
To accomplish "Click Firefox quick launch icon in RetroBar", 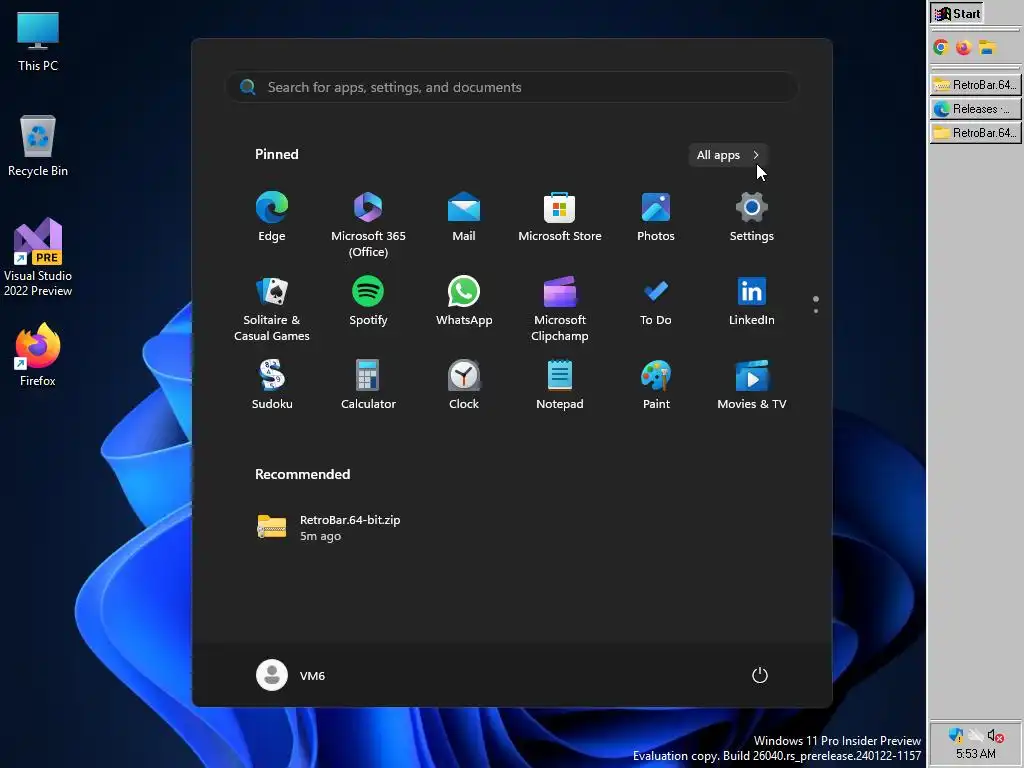I will [963, 47].
